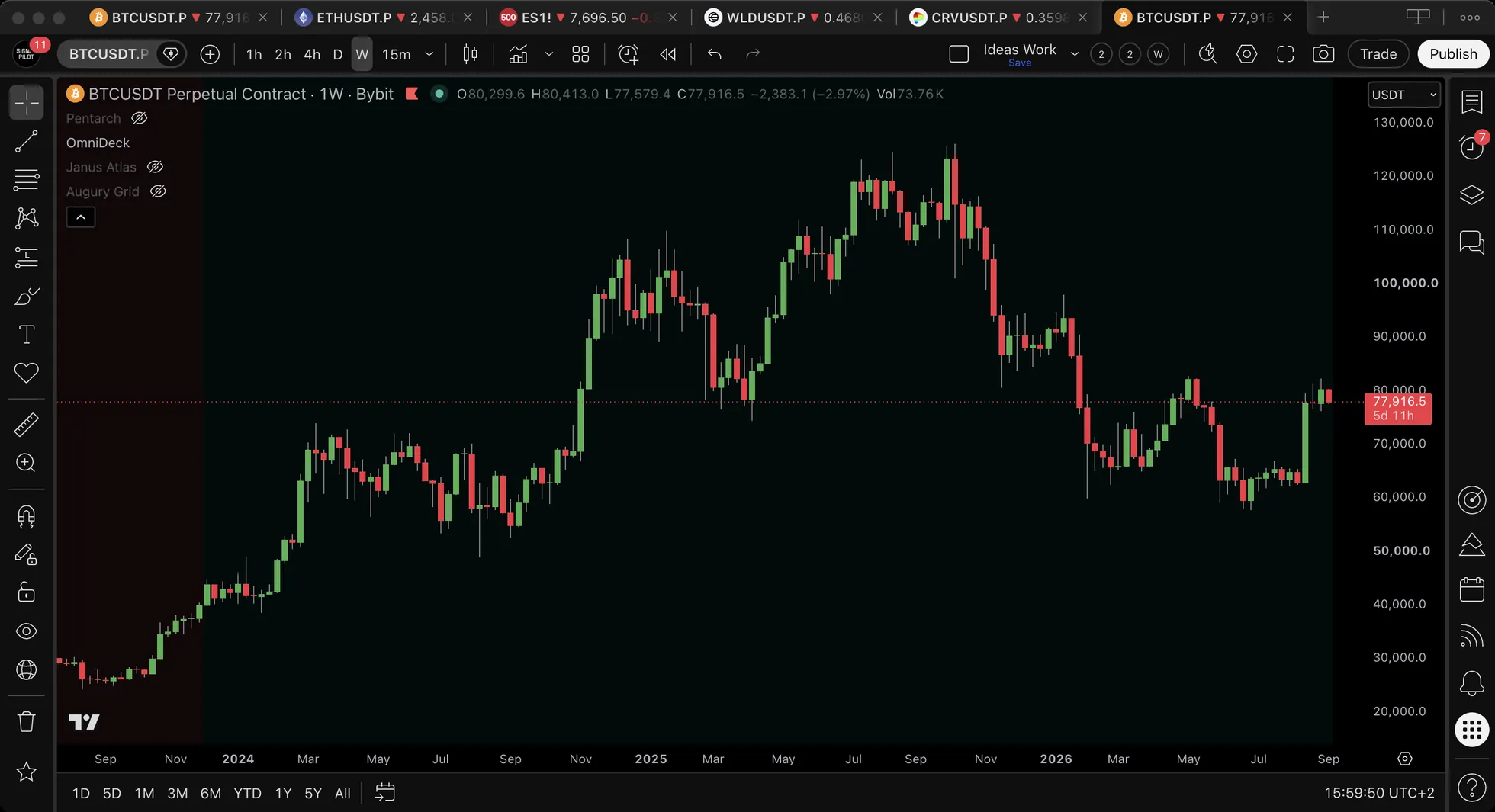Image resolution: width=1495 pixels, height=812 pixels.
Task: Toggle lock all drawing tools
Action: tap(26, 592)
